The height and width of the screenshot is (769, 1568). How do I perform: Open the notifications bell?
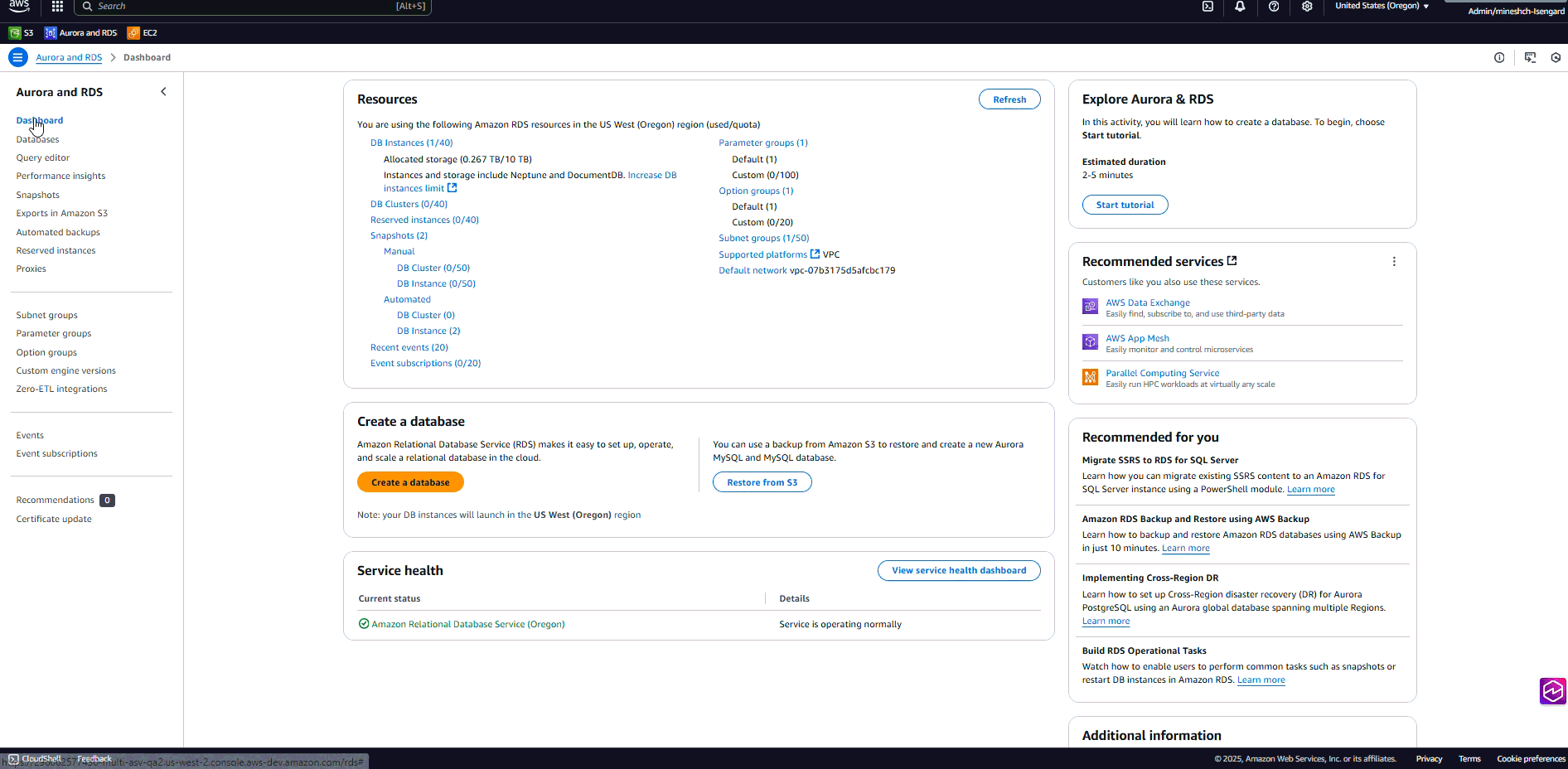coord(1240,7)
